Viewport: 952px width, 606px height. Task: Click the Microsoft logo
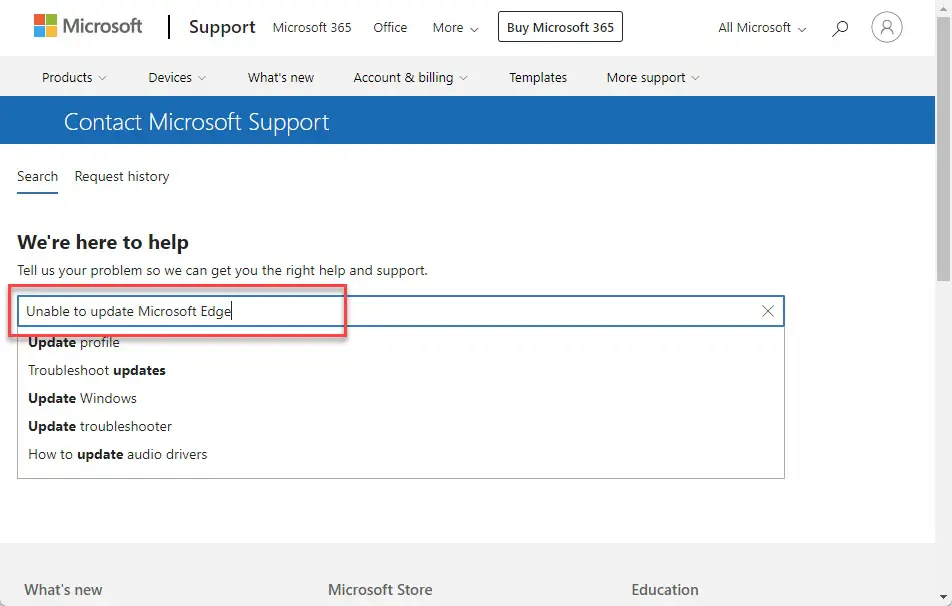[x=87, y=26]
